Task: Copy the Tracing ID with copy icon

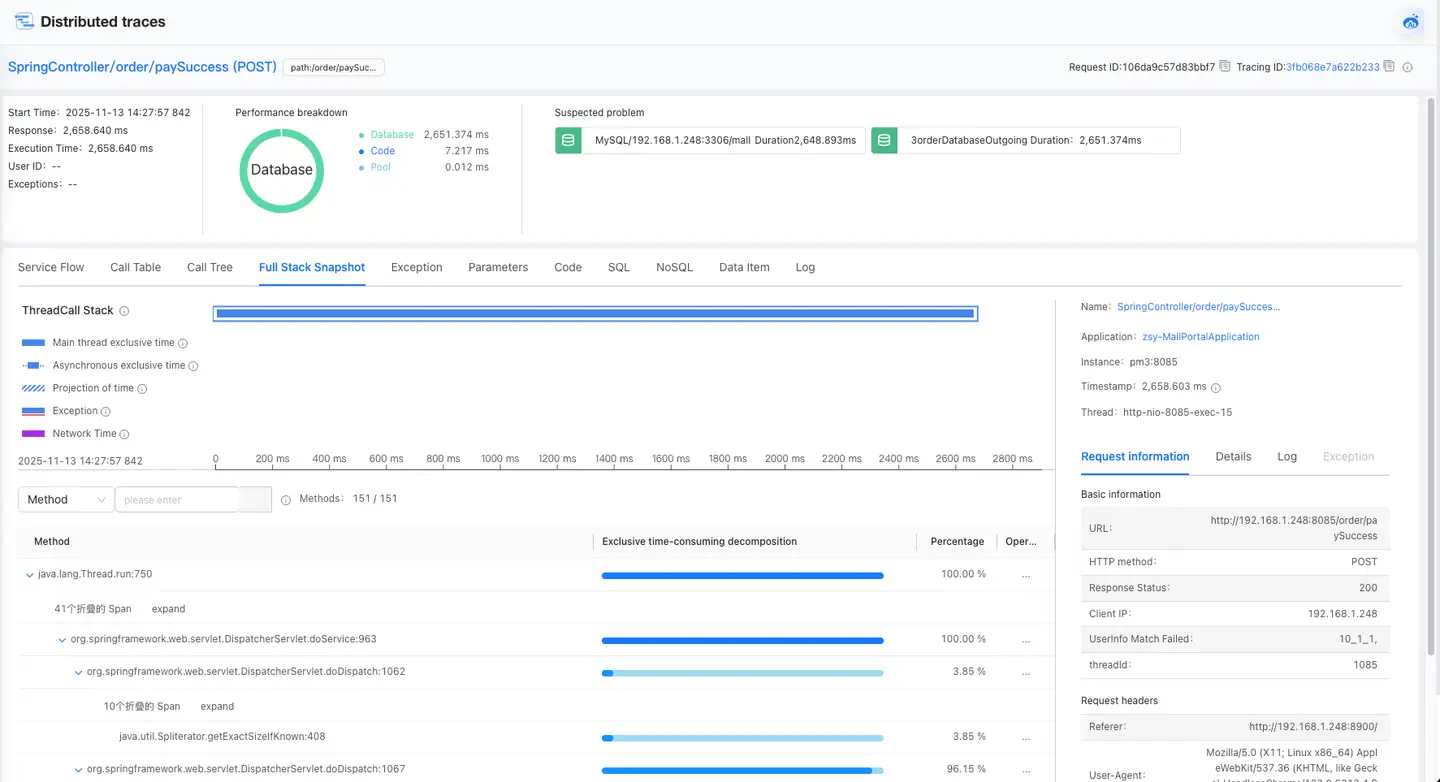Action: click(1389, 67)
